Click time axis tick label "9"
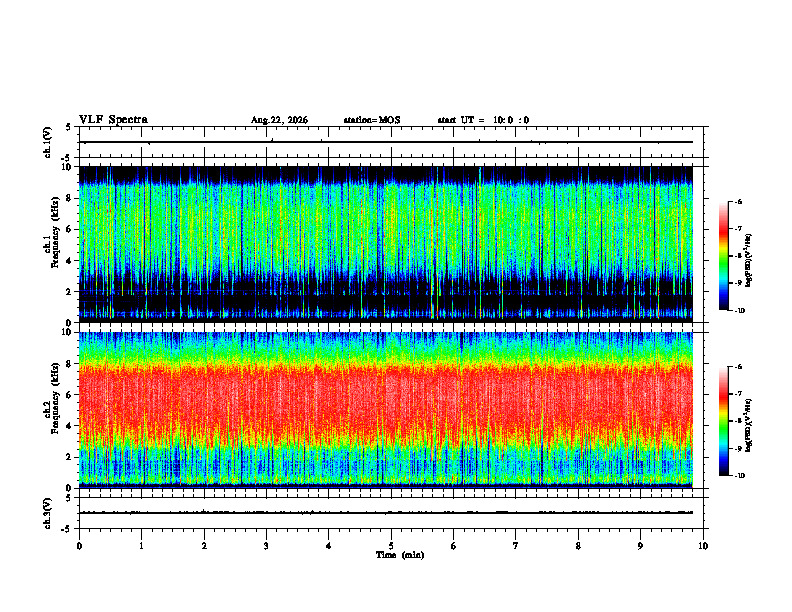The image size is (792, 612). 640,546
